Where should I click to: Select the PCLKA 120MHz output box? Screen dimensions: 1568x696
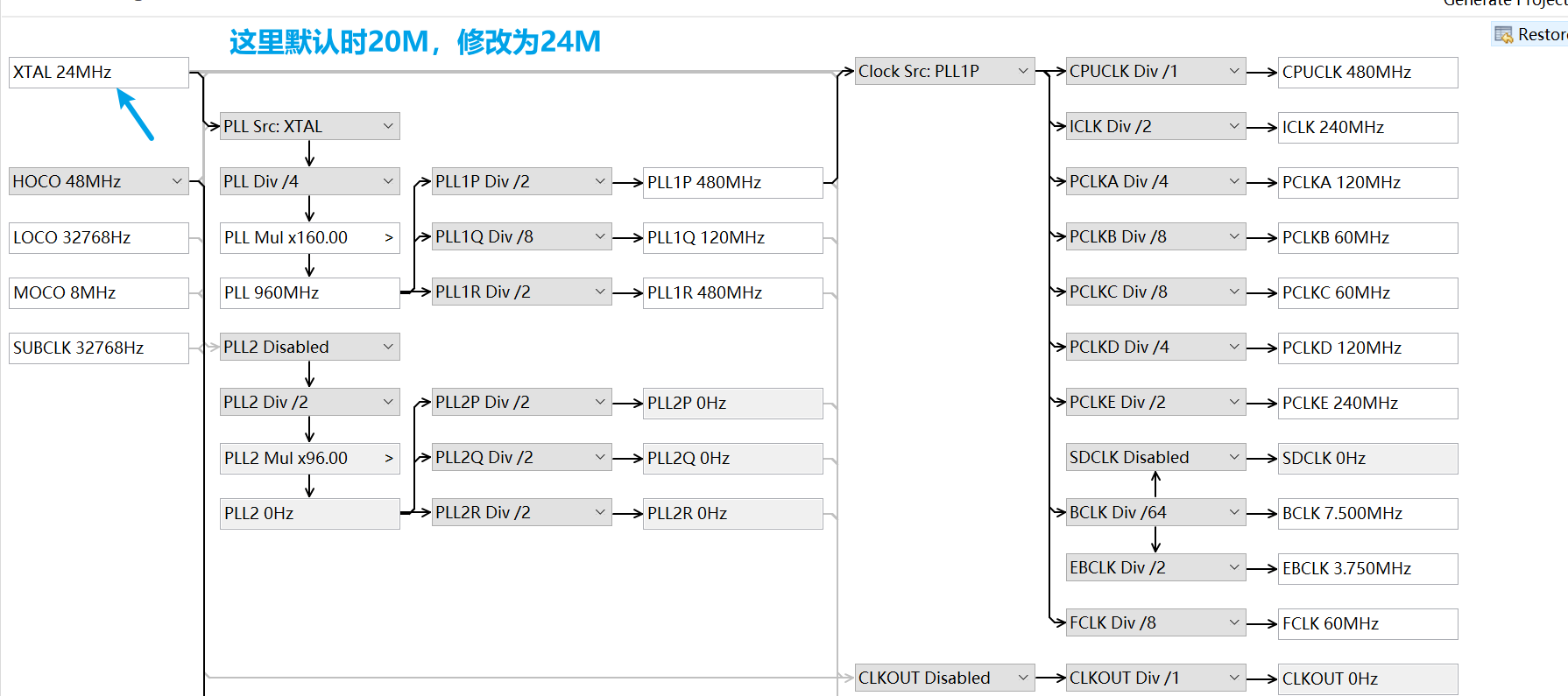tap(1368, 183)
